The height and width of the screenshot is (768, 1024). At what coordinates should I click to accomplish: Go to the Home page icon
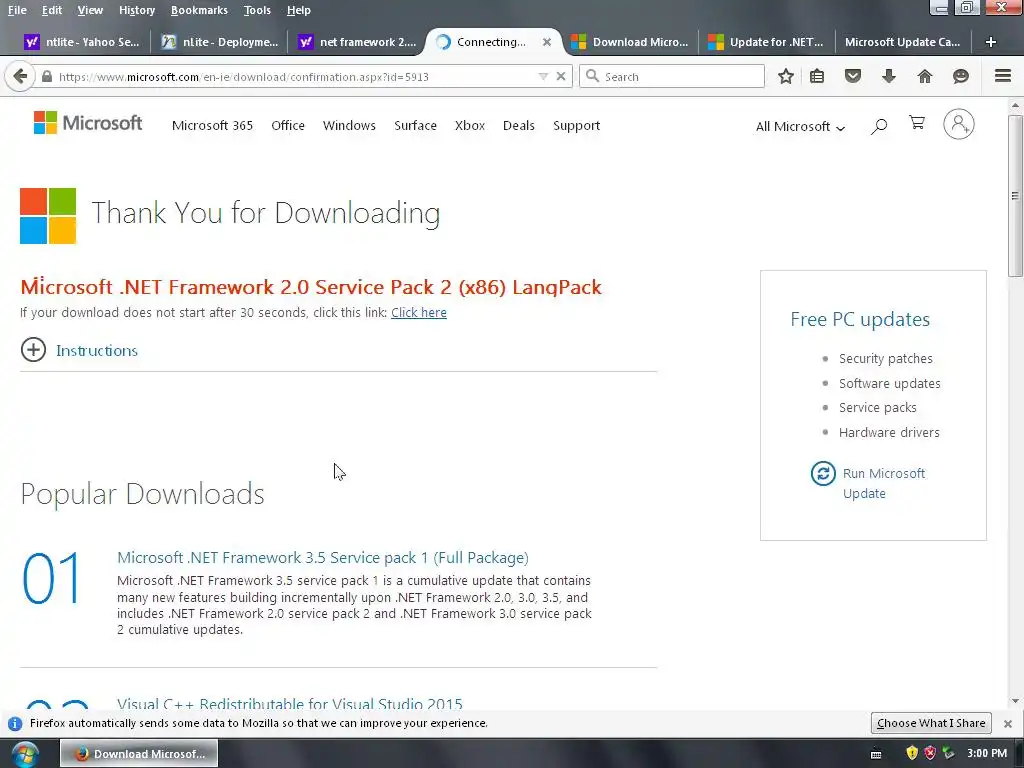tap(924, 76)
